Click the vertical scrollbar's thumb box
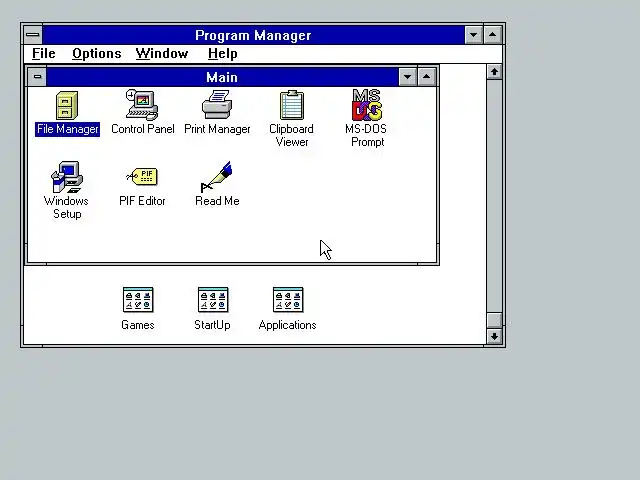 pyautogui.click(x=494, y=320)
